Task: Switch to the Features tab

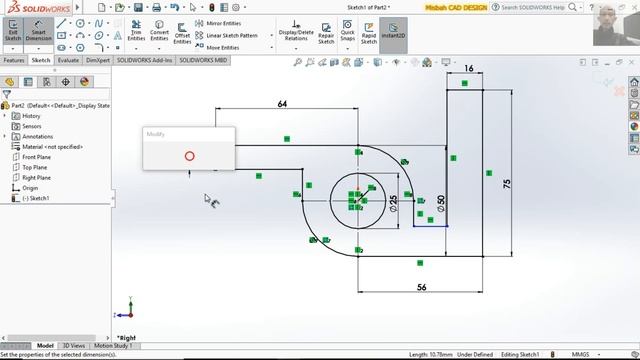Action: tap(14, 60)
